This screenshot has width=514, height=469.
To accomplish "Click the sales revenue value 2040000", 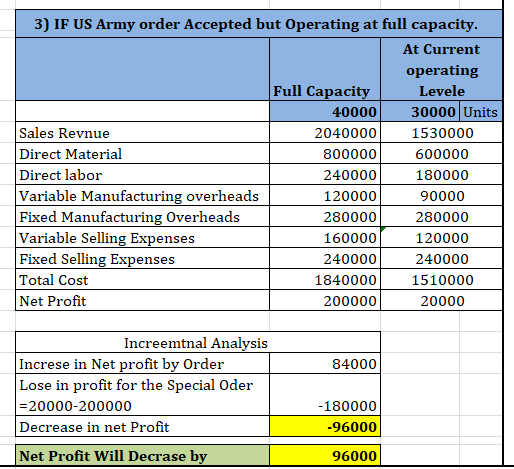I will click(325, 133).
